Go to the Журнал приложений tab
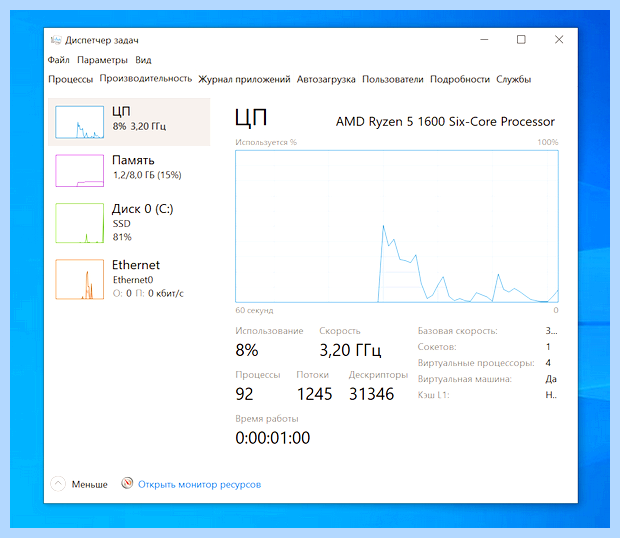This screenshot has height=538, width=620. [244, 79]
